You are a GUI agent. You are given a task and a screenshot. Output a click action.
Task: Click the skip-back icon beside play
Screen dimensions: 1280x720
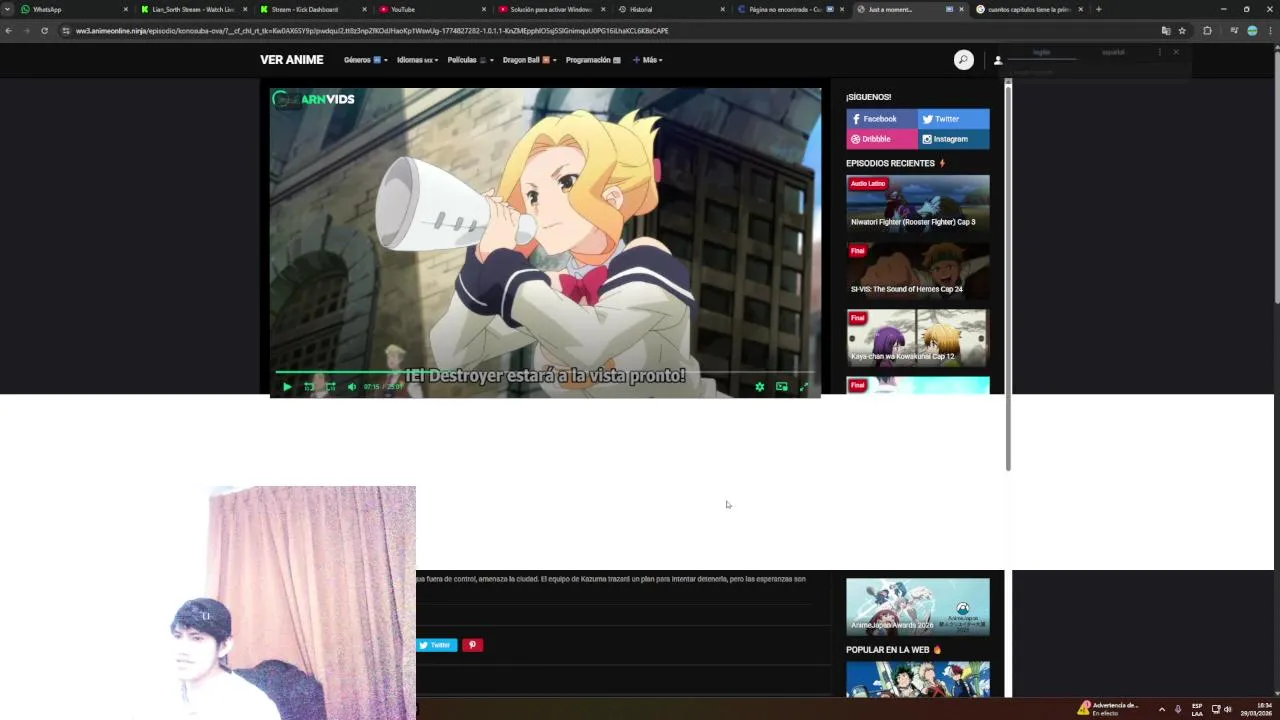(x=309, y=387)
